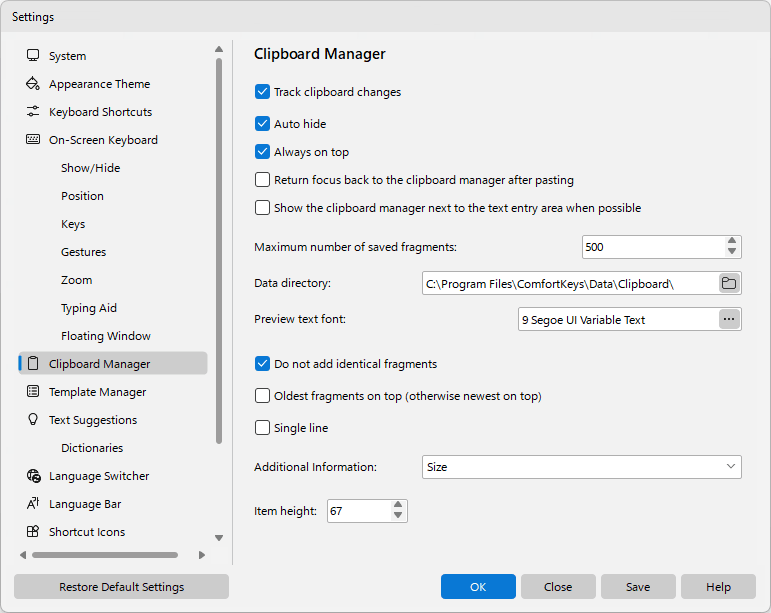
Task: Open Help for settings
Action: point(718,586)
